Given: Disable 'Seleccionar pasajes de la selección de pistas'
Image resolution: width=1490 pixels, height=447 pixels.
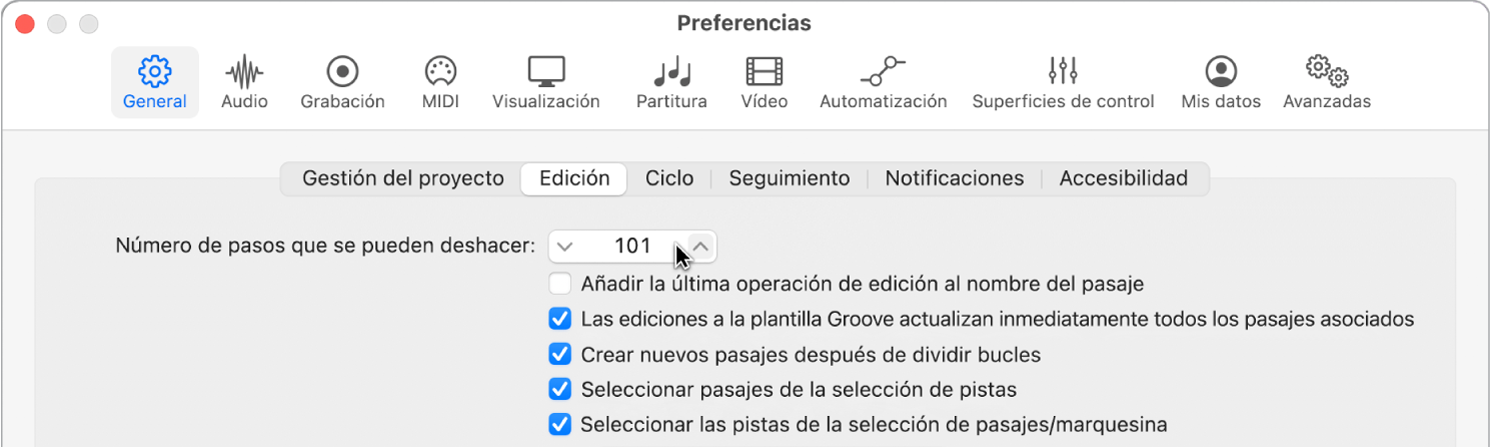Looking at the screenshot, I should (x=560, y=389).
